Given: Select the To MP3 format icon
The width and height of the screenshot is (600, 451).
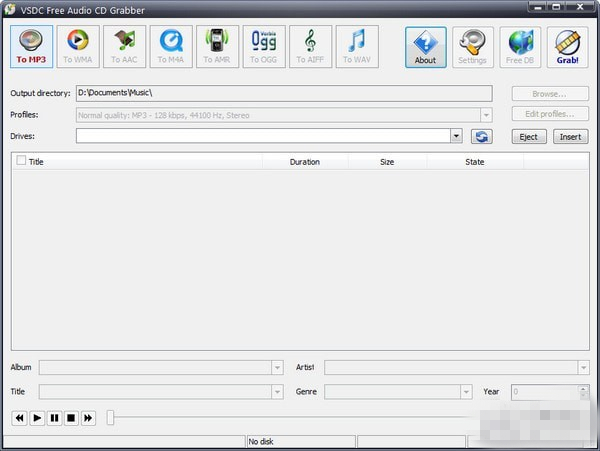Looking at the screenshot, I should [x=31, y=46].
